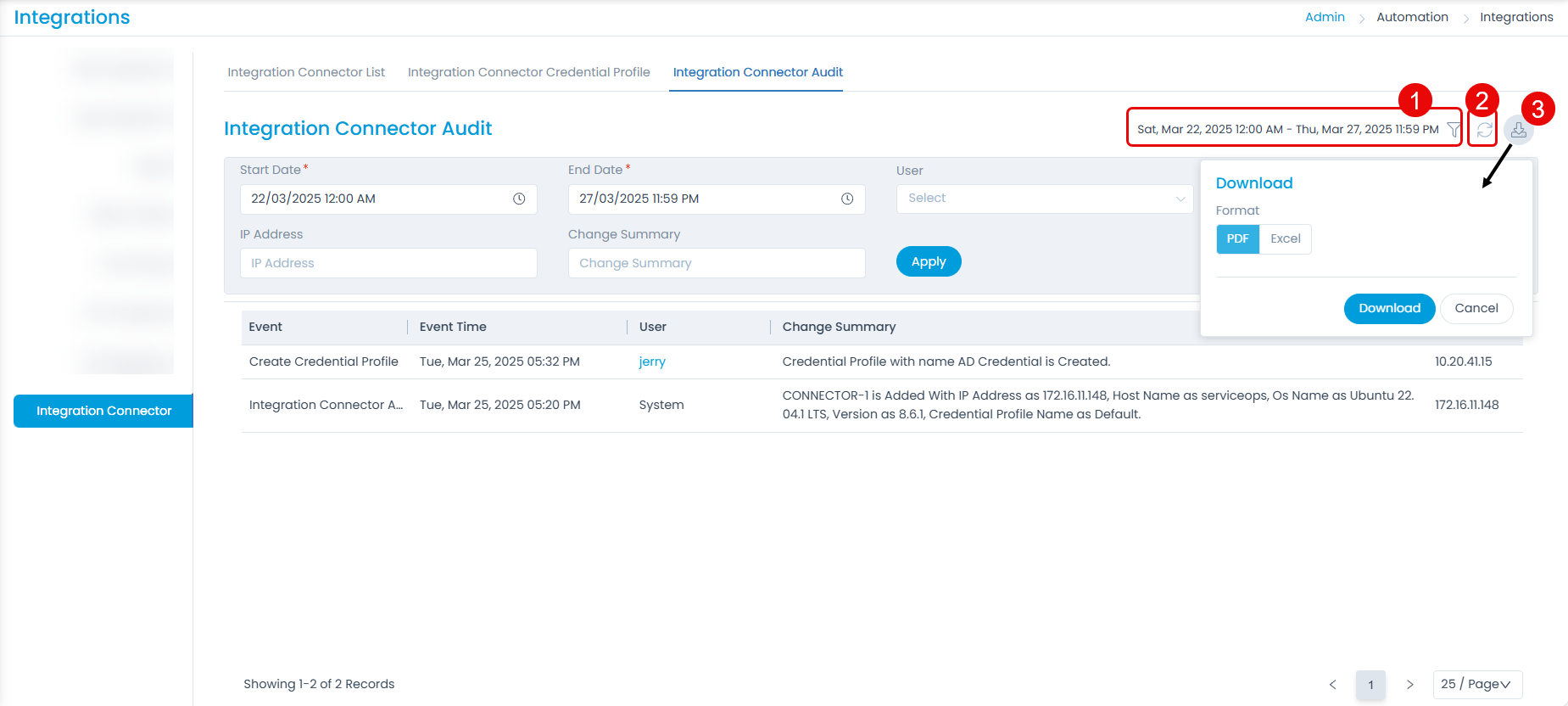Open Integration Connector Credential Profile tab
This screenshot has height=706, width=1568.
[528, 72]
